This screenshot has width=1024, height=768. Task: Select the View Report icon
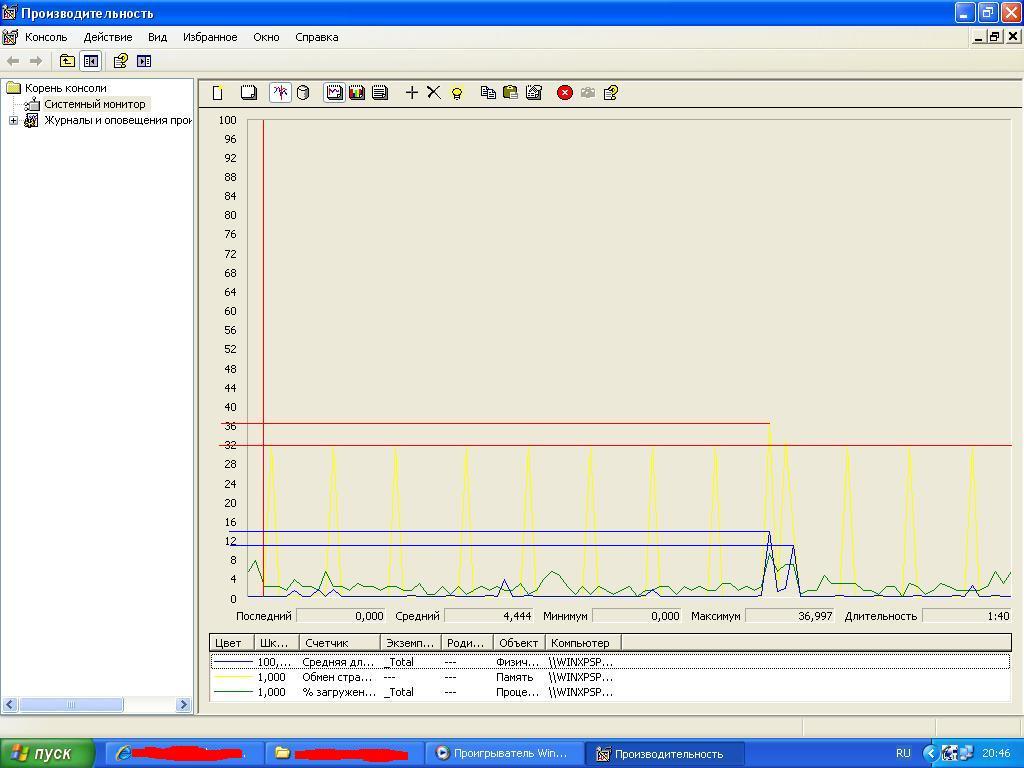(x=380, y=92)
